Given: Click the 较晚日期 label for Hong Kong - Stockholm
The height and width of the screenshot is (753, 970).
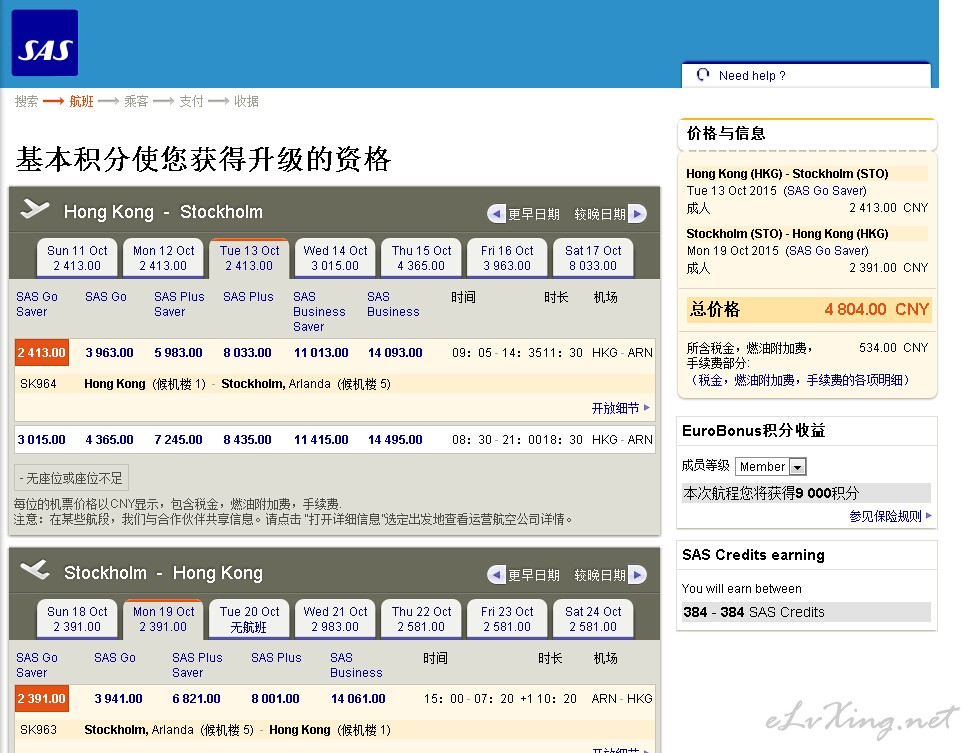Looking at the screenshot, I should coord(600,214).
